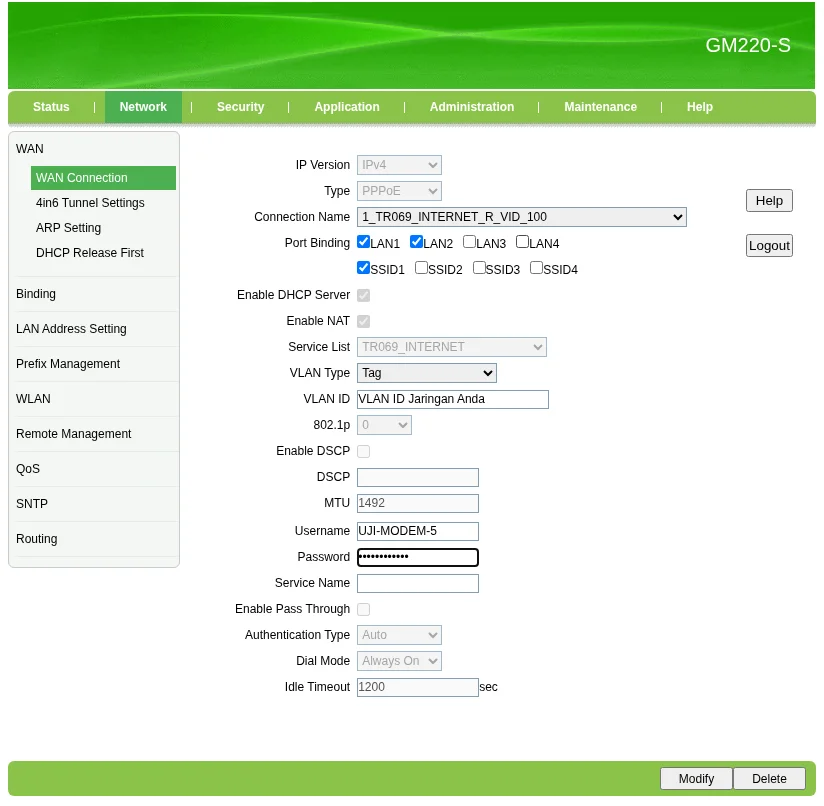Toggle the Enable NAT checkbox
824x806 pixels.
pos(363,321)
